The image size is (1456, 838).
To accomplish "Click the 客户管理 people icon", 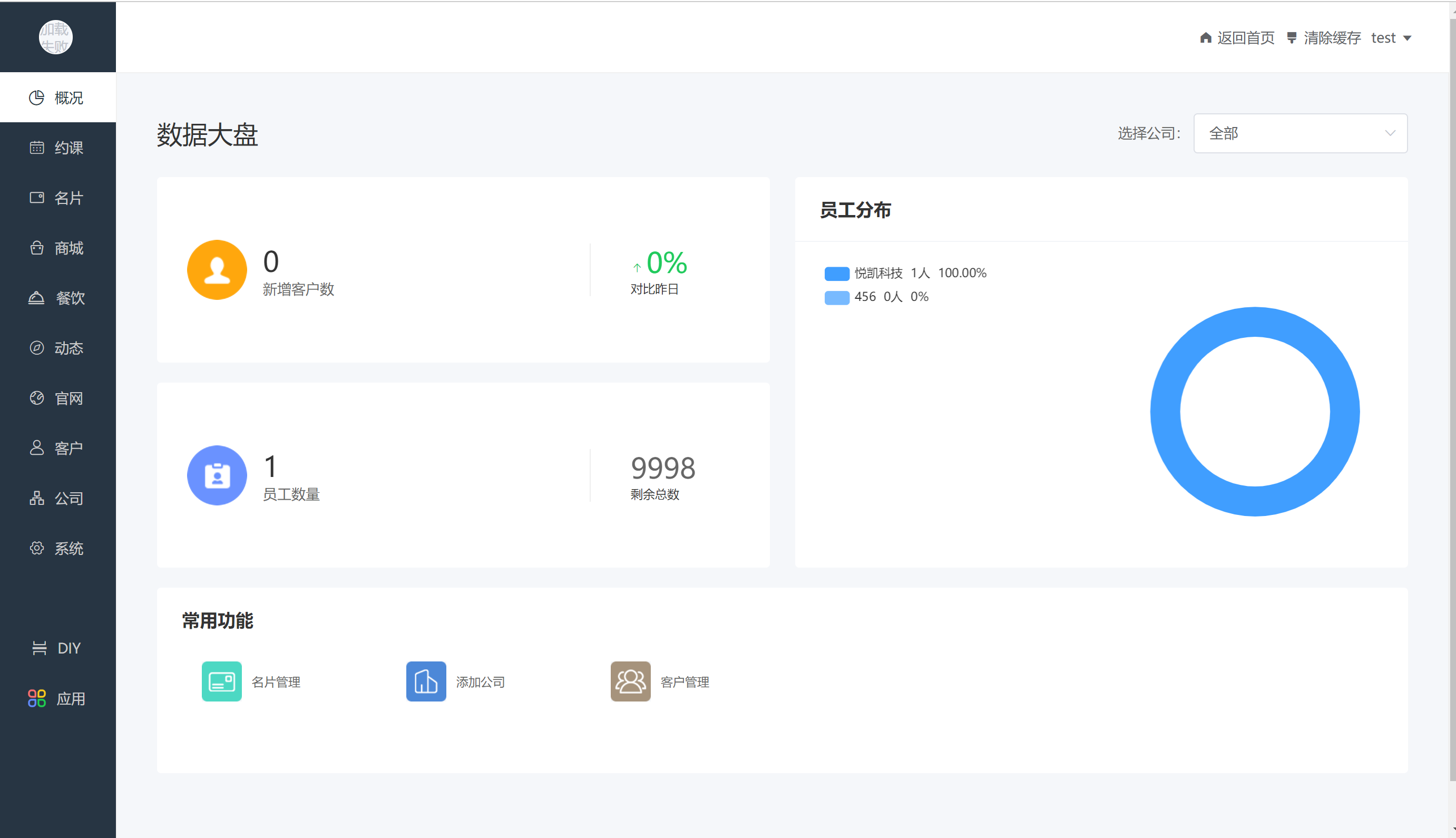I will (630, 681).
